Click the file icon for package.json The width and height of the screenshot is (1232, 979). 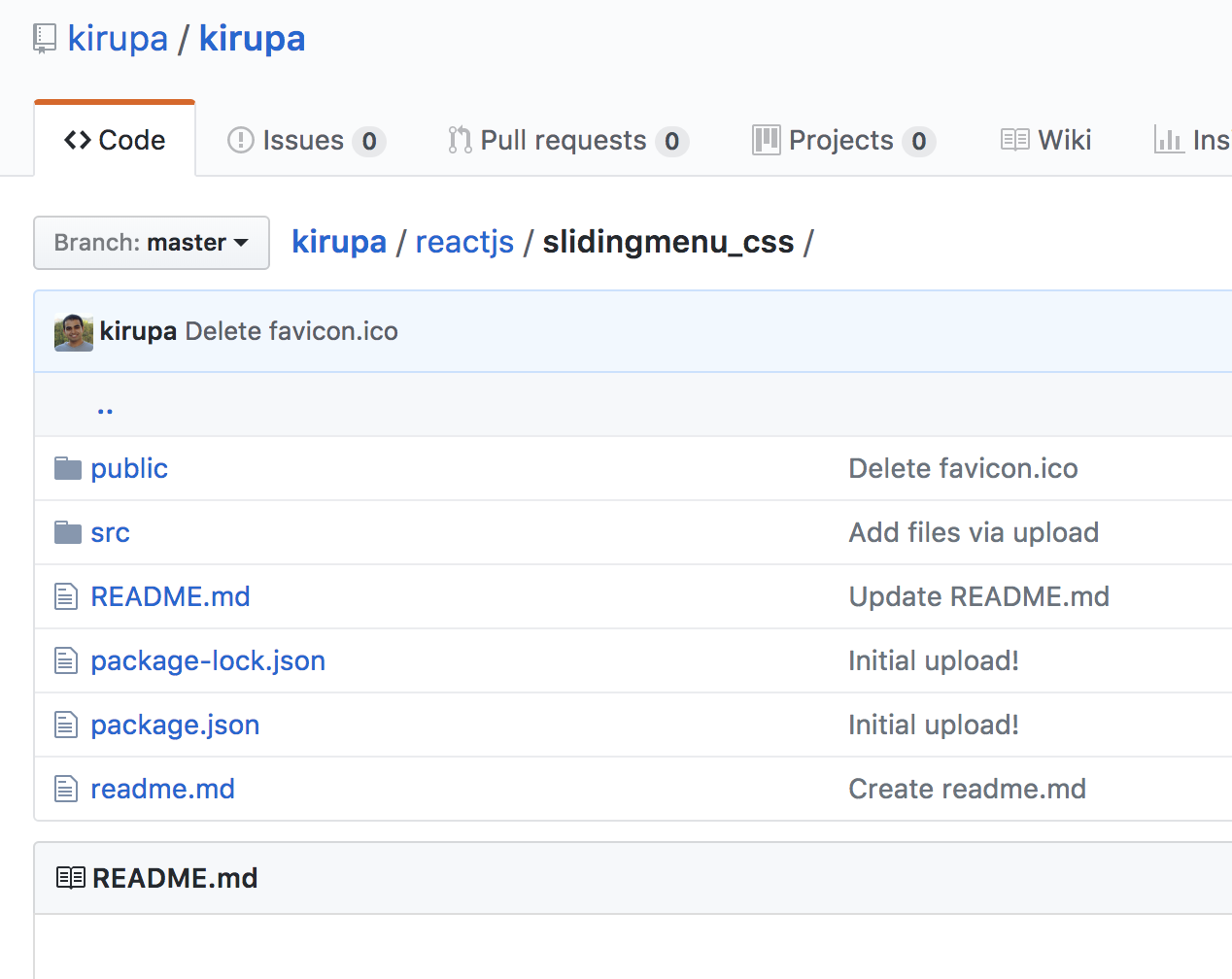click(x=66, y=725)
